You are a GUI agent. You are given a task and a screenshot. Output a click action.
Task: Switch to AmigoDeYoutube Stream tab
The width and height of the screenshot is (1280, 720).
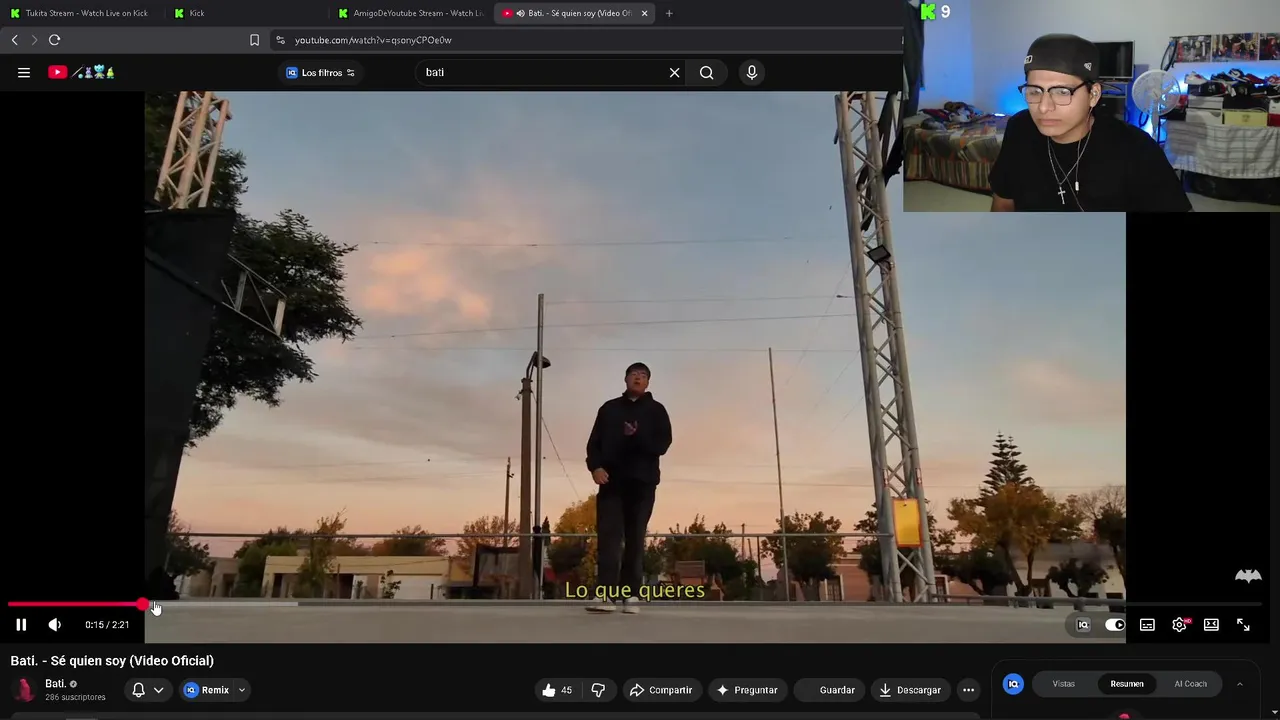(x=410, y=13)
